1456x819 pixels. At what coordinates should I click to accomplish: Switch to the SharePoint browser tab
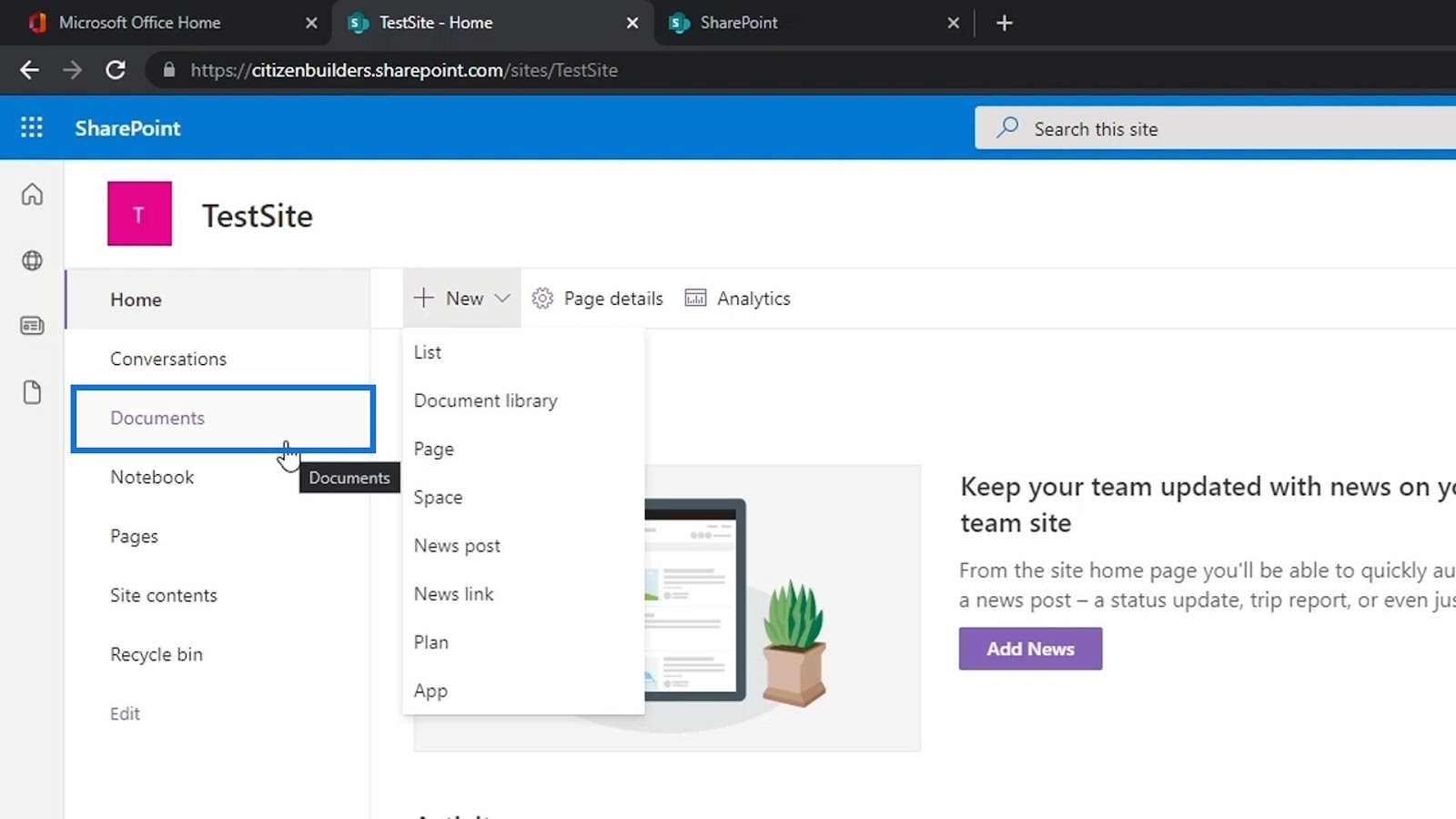coord(814,23)
